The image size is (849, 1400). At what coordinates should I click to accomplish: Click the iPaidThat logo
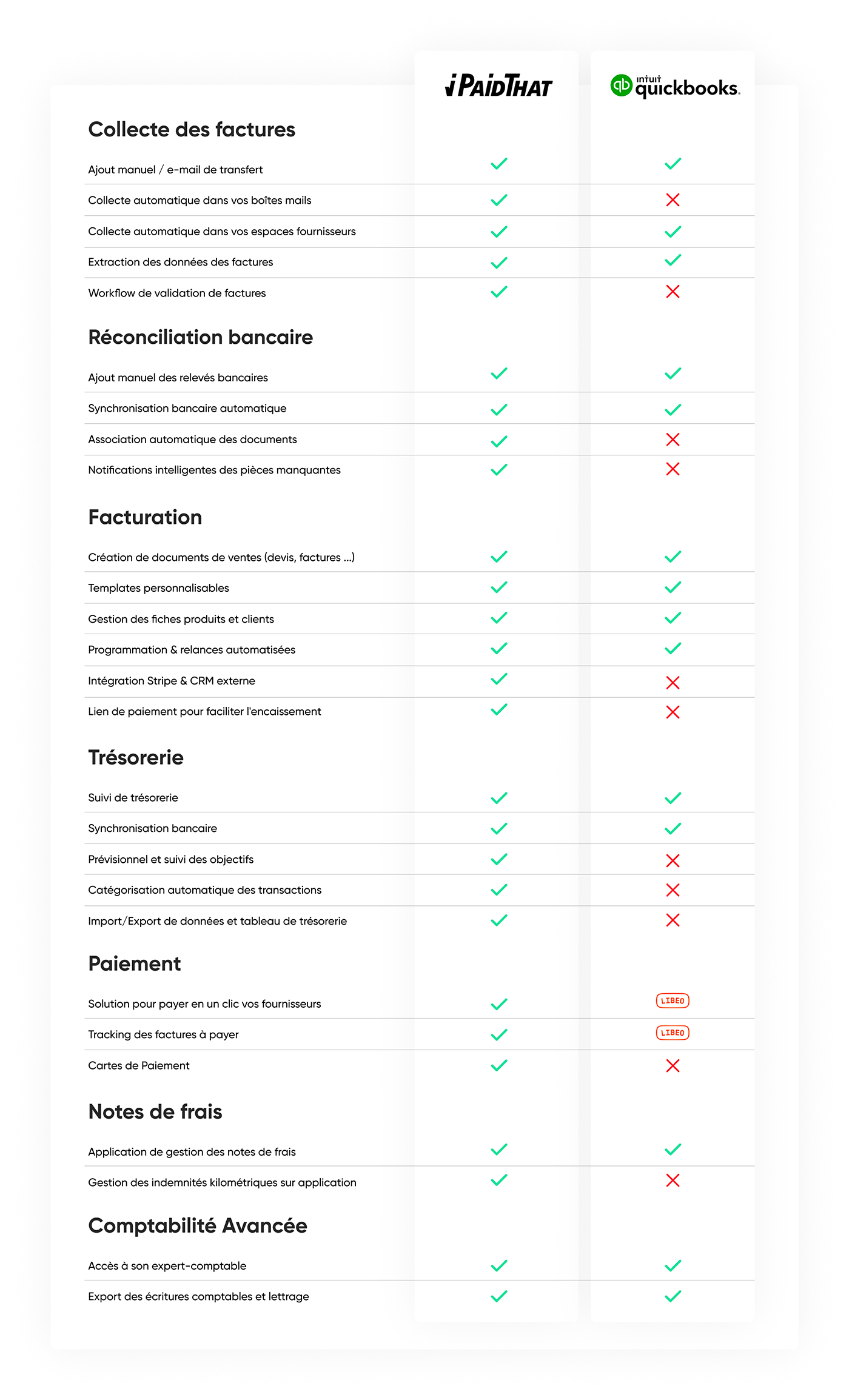coord(498,86)
